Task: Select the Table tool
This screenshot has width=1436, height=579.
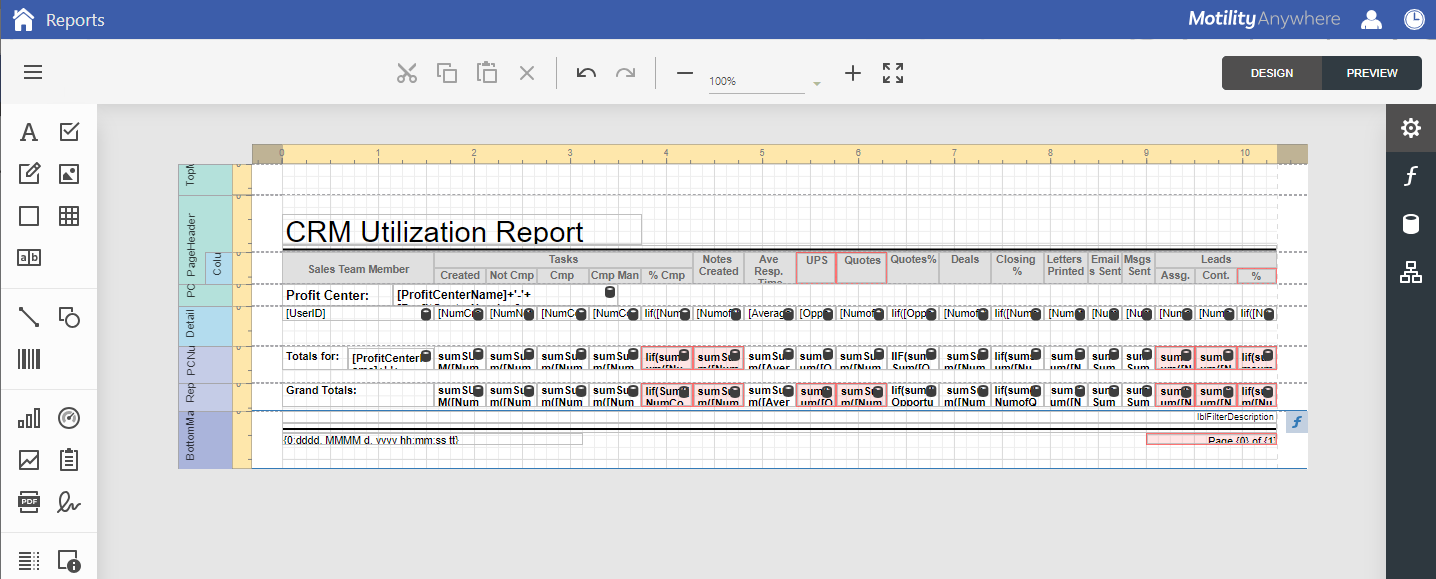Action: coord(68,215)
